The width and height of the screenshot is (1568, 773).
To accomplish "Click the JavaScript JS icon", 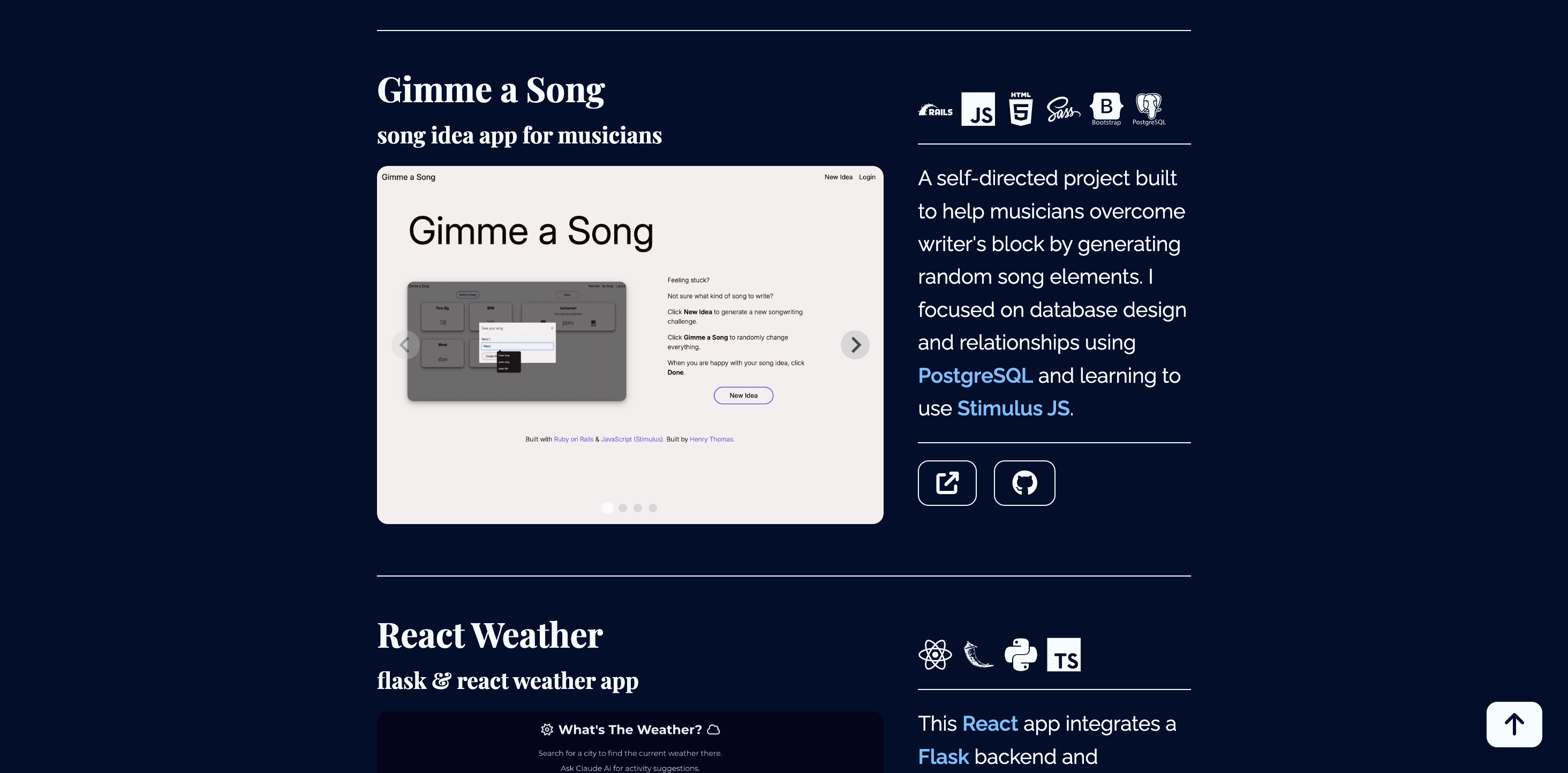I will point(977,110).
